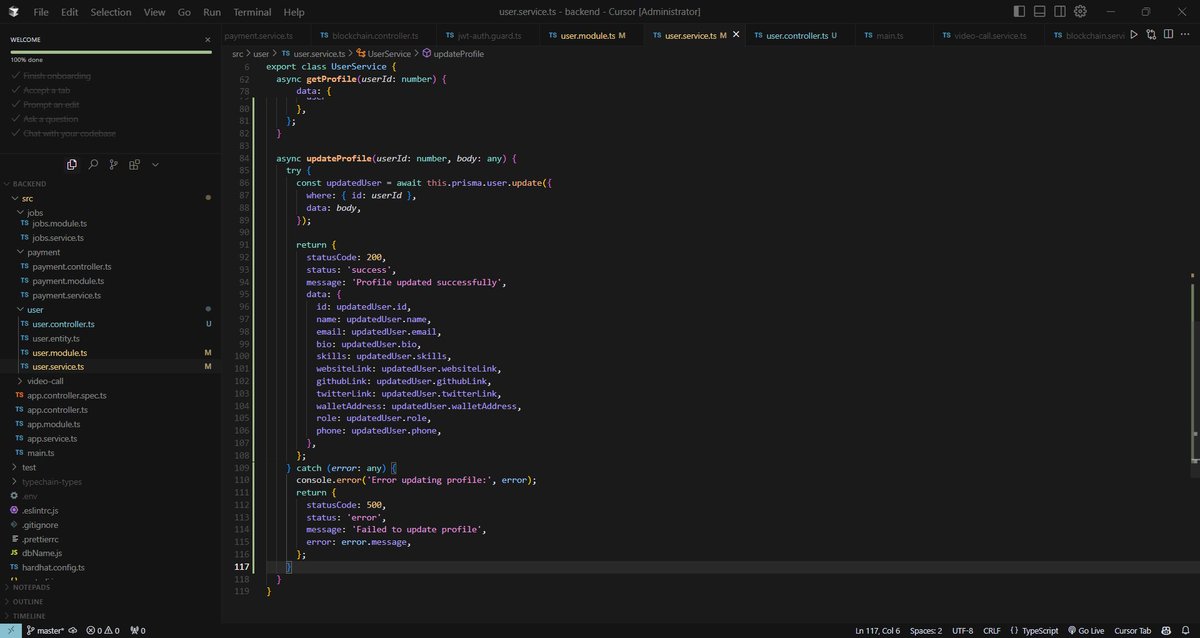Toggle the bottom panel layout icon
1200x638 pixels.
tap(1040, 12)
